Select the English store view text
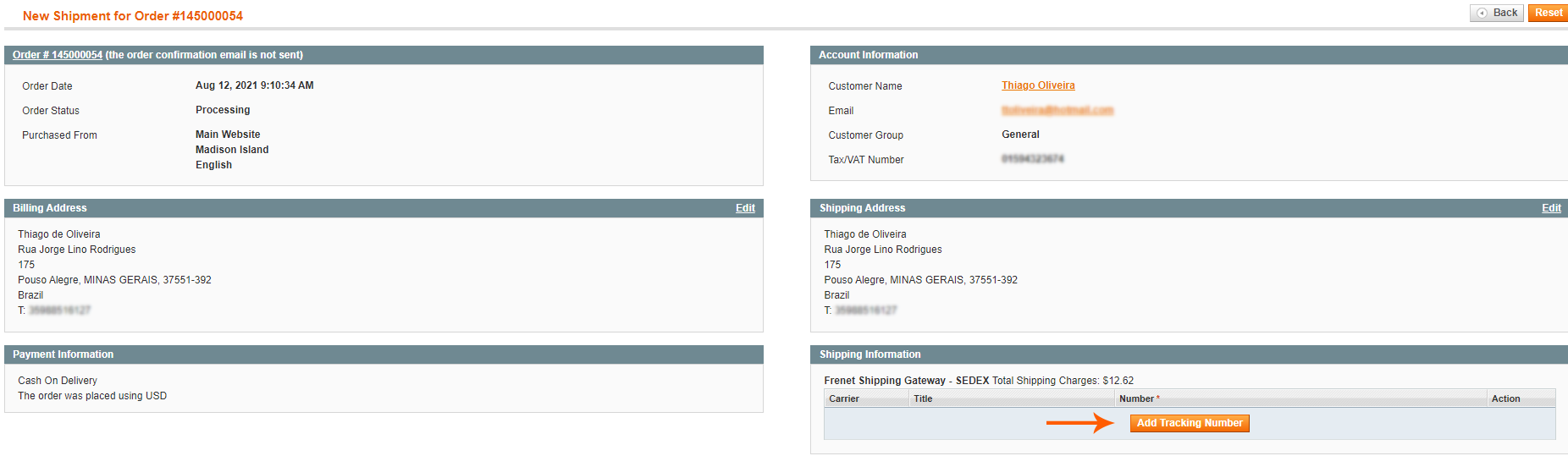 [x=213, y=165]
